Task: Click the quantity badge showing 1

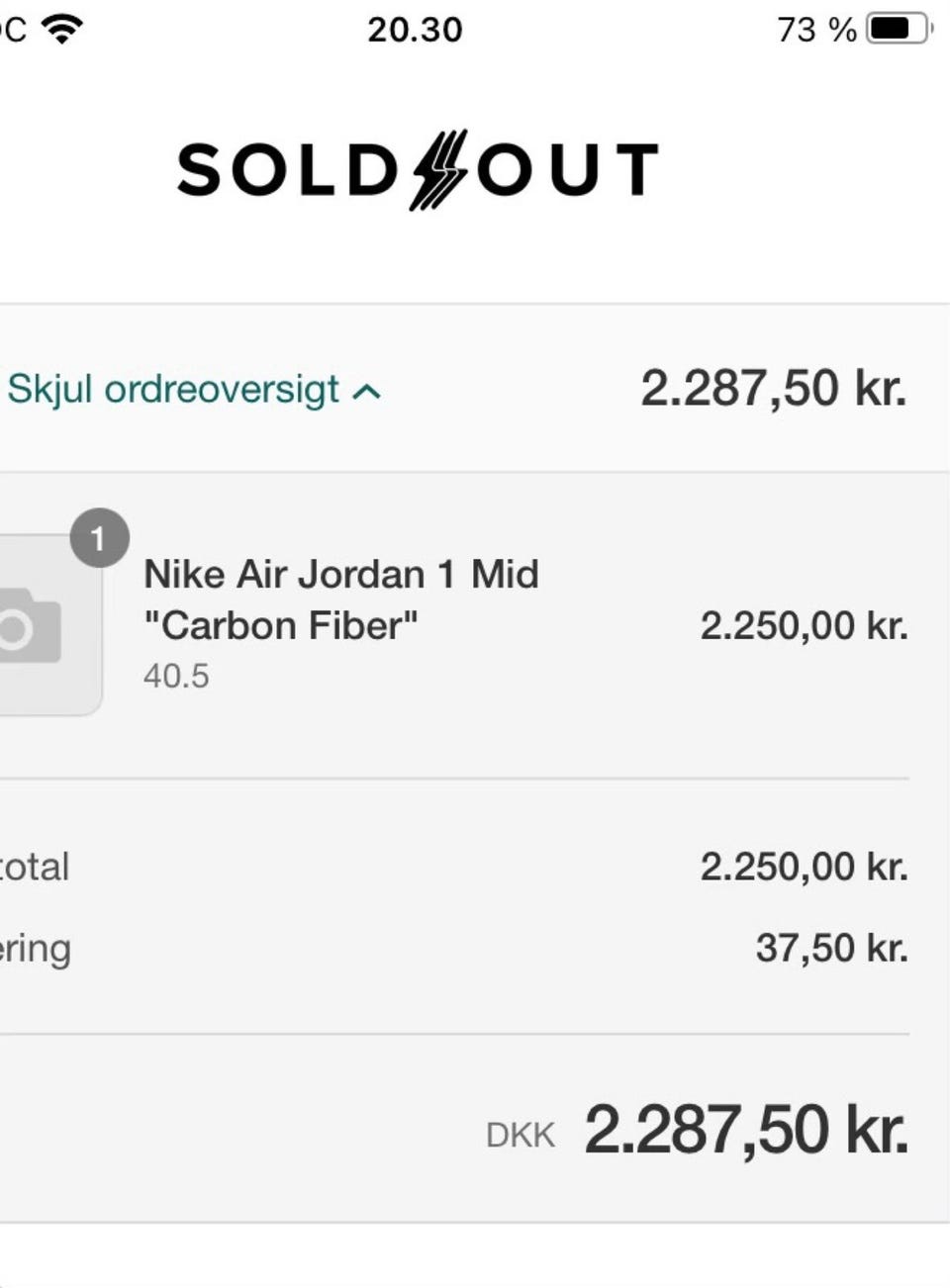Action: tap(99, 539)
